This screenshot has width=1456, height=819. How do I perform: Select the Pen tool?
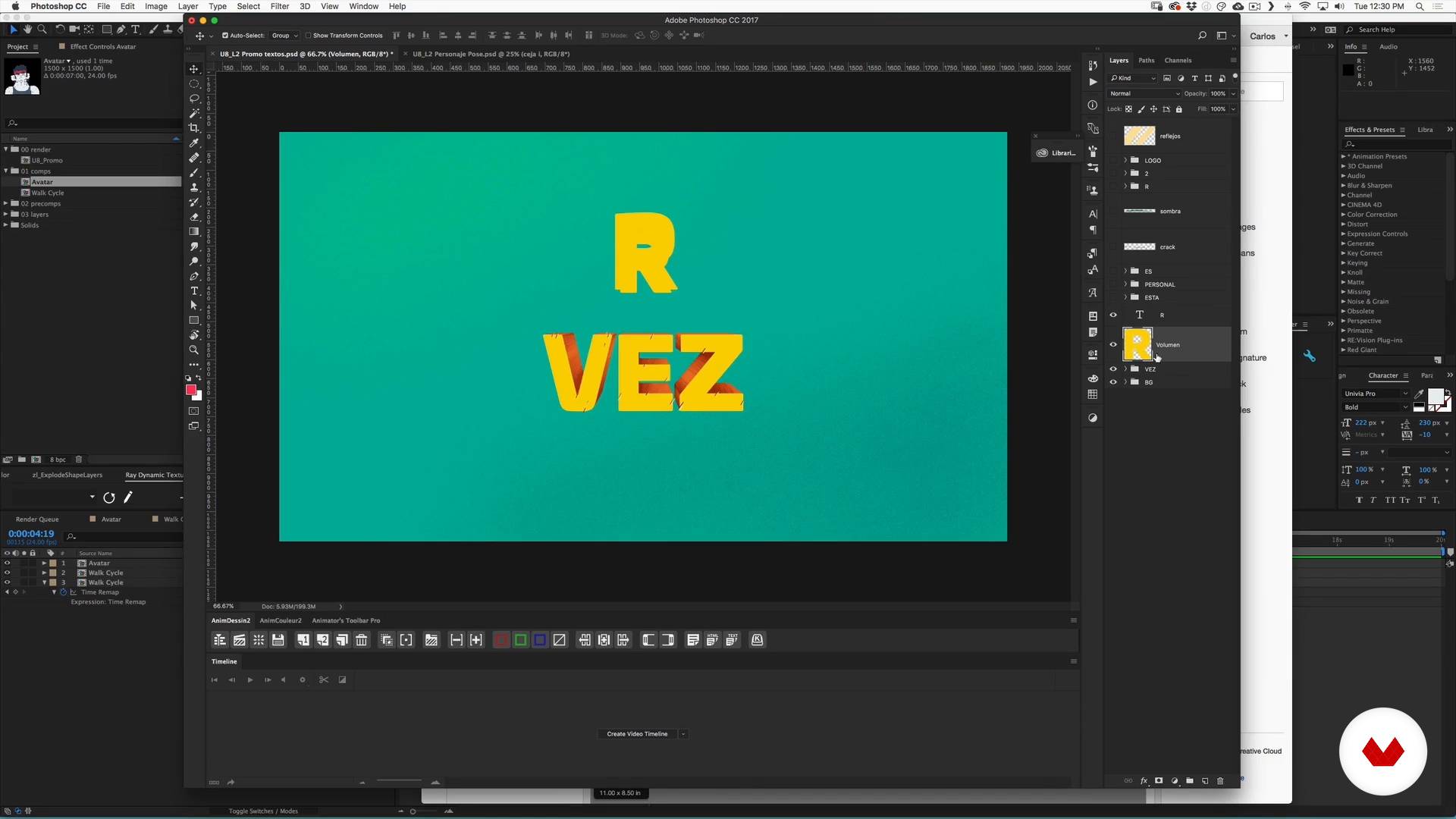[x=194, y=276]
